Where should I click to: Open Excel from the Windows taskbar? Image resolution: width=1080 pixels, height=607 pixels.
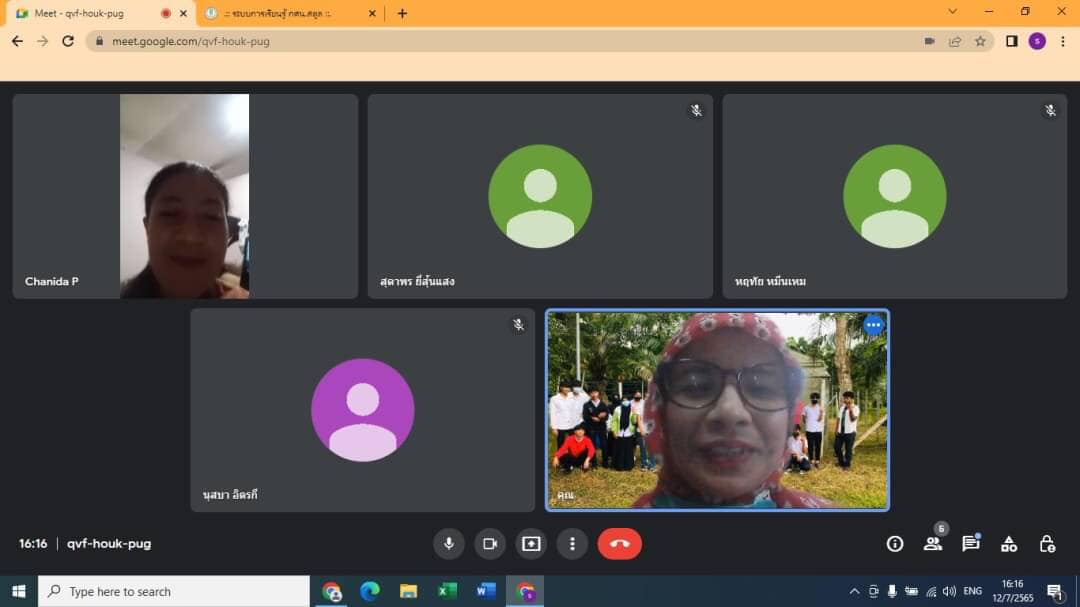coord(447,591)
